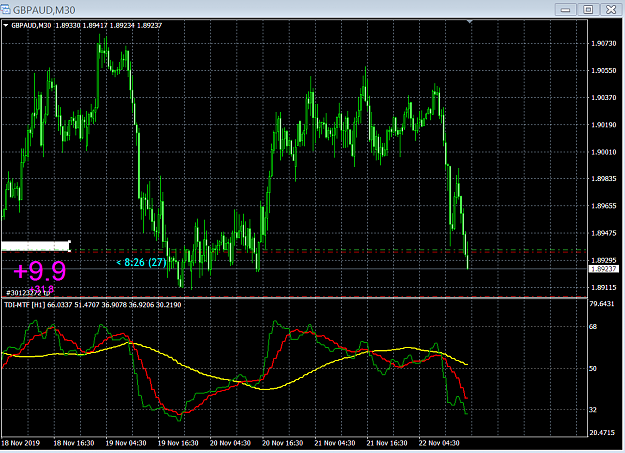Minimize the GBPAUD,M30 chart window
Viewport: 625px width, 453px height.
tap(566, 9)
